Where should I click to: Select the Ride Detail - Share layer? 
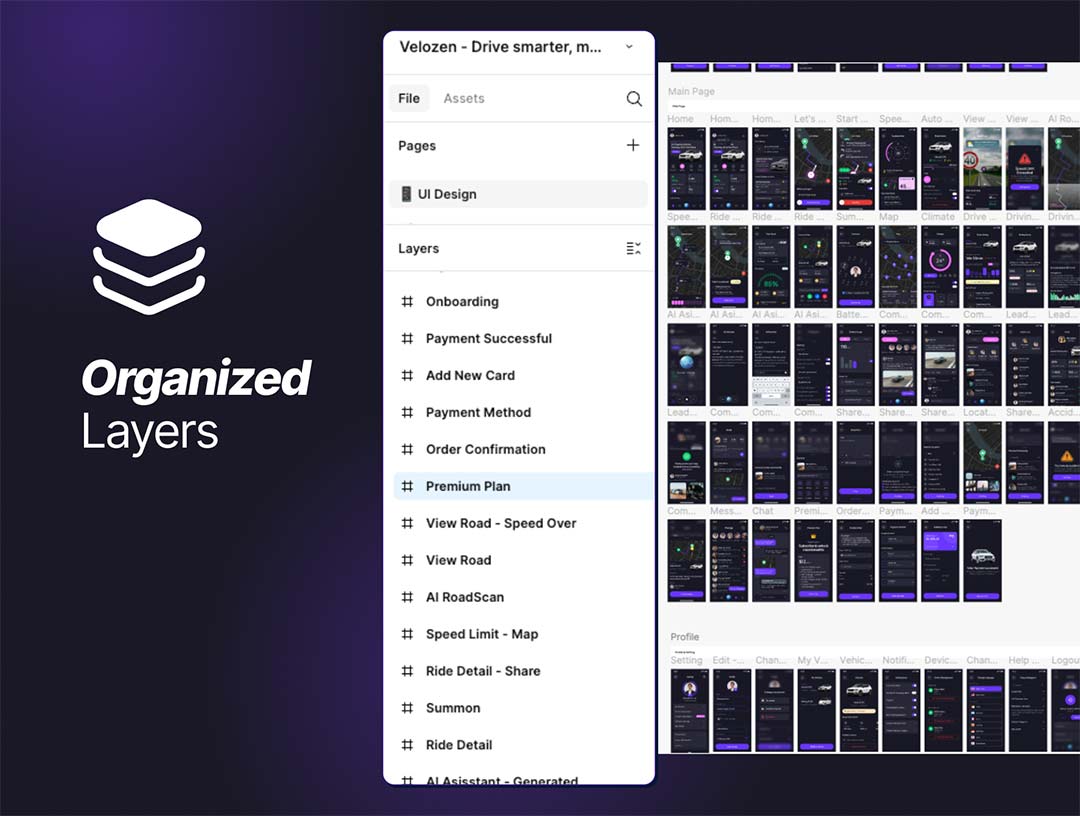click(483, 671)
